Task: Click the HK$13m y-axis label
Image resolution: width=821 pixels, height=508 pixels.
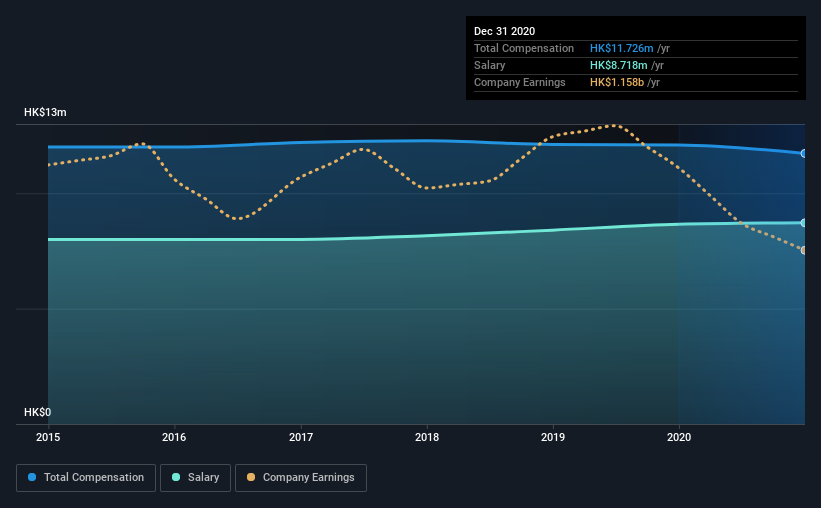Action: (x=45, y=112)
